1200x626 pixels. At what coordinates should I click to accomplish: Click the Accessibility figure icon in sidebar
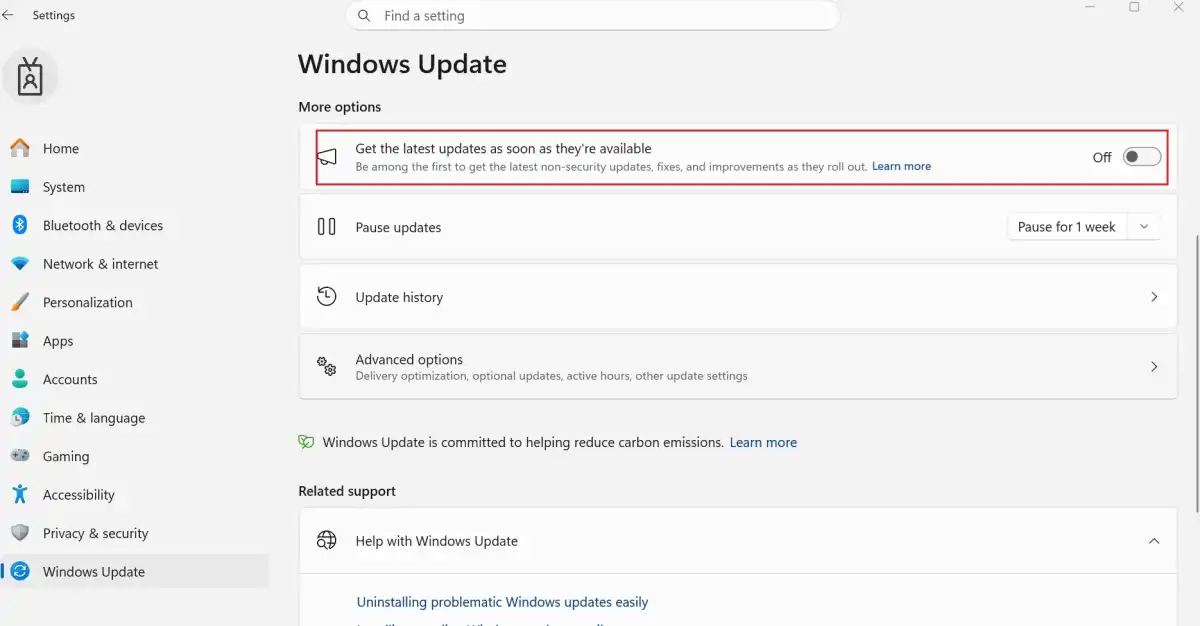point(20,494)
